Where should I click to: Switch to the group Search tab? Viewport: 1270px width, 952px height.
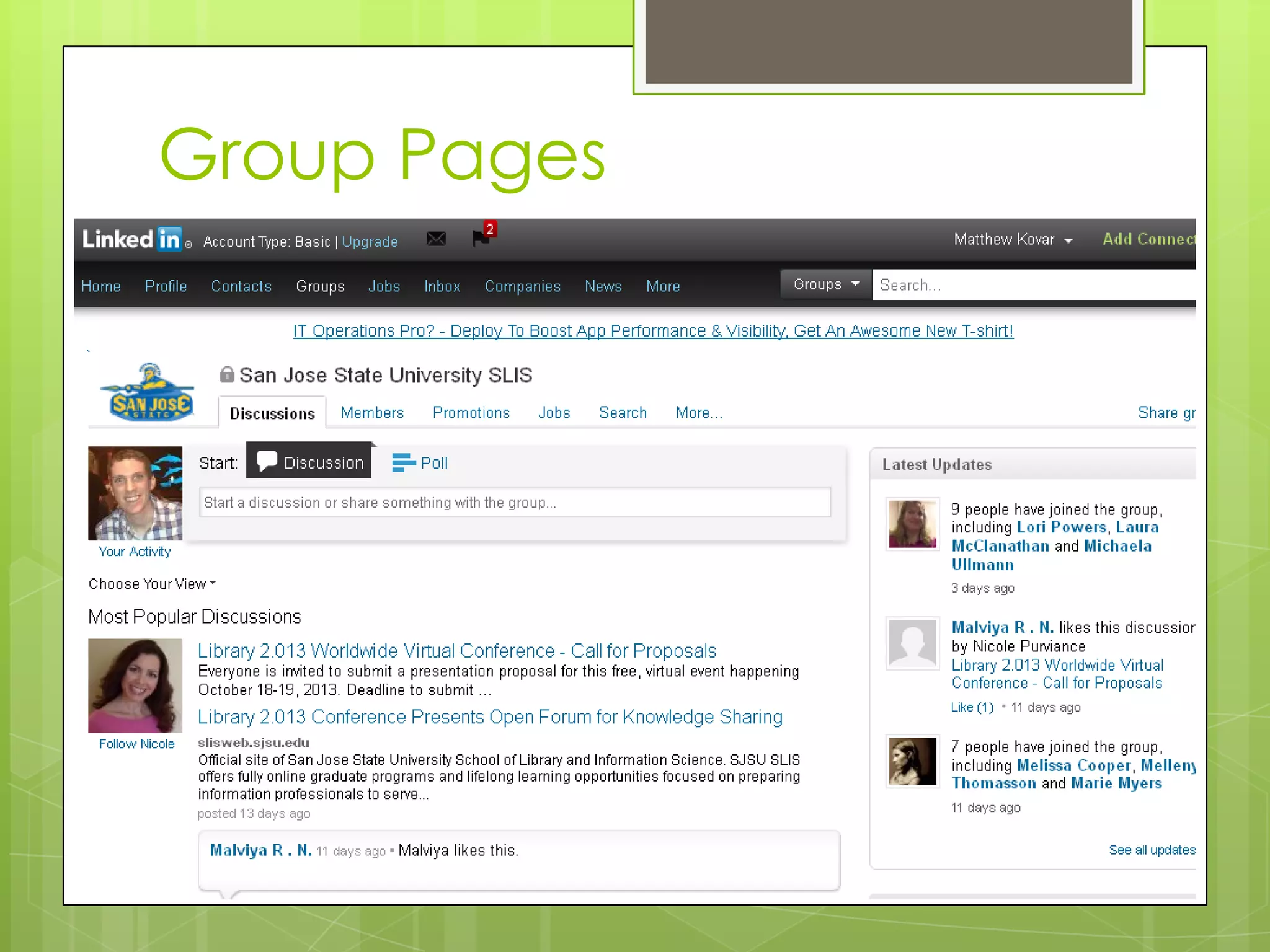click(623, 413)
